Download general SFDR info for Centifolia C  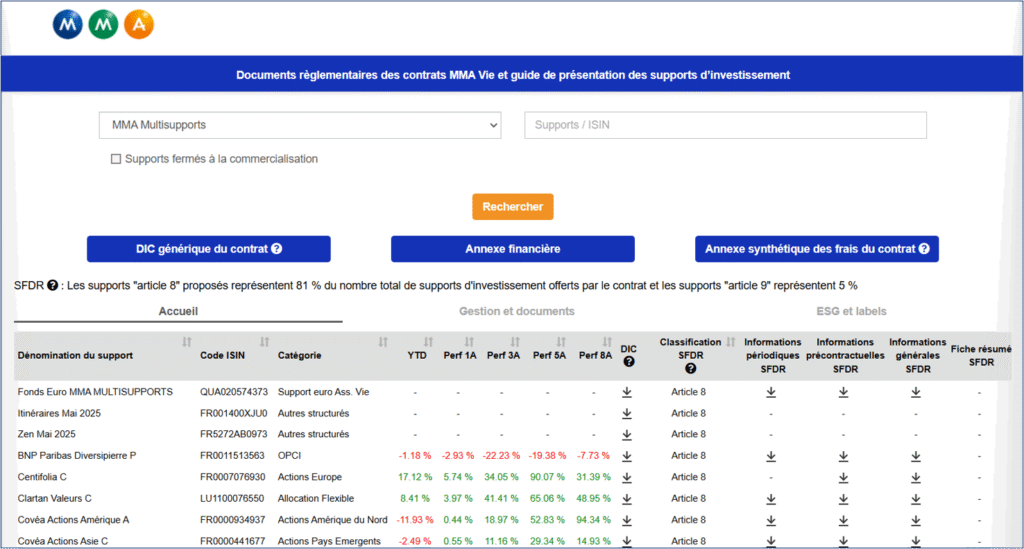[x=916, y=478]
